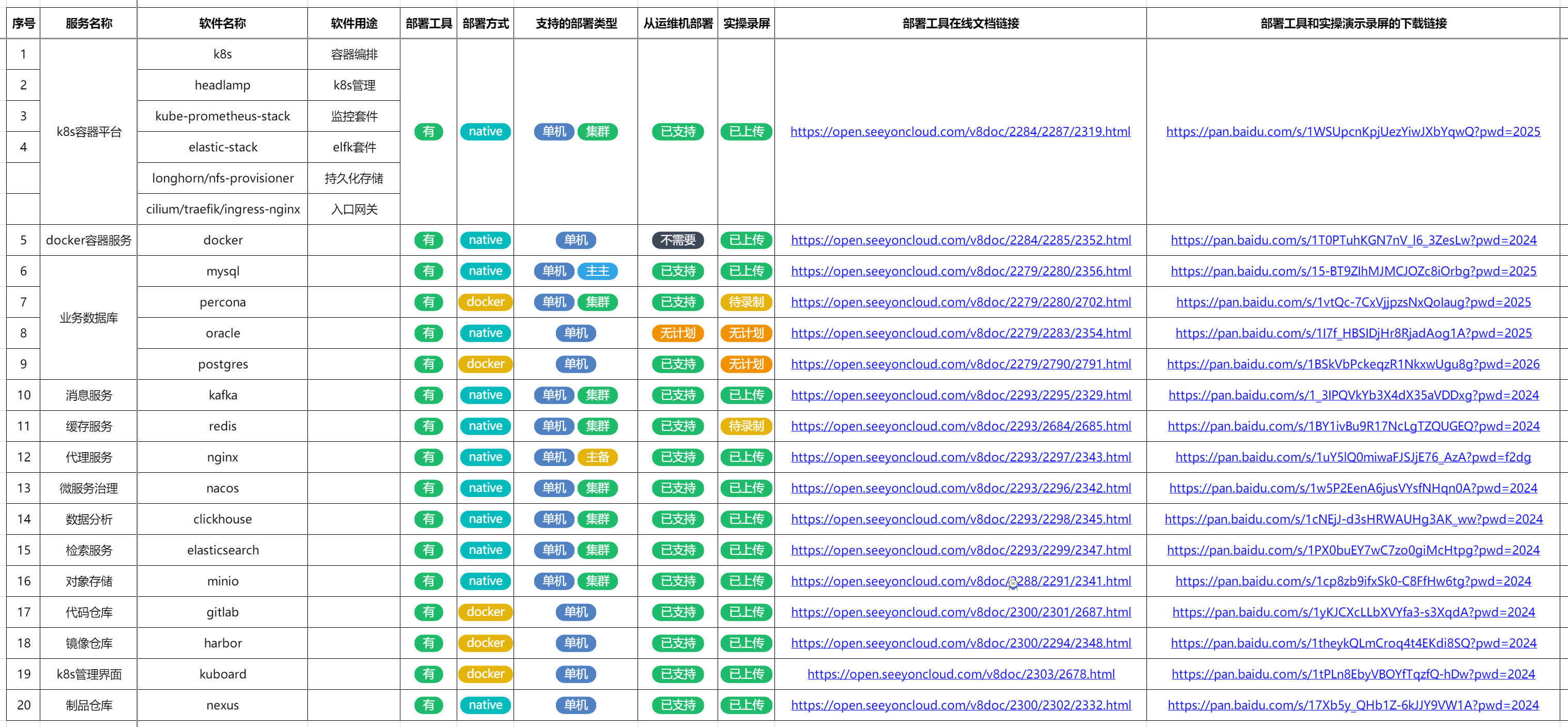
Task: Select the k8s容器平台 merged cell
Action: click(89, 132)
